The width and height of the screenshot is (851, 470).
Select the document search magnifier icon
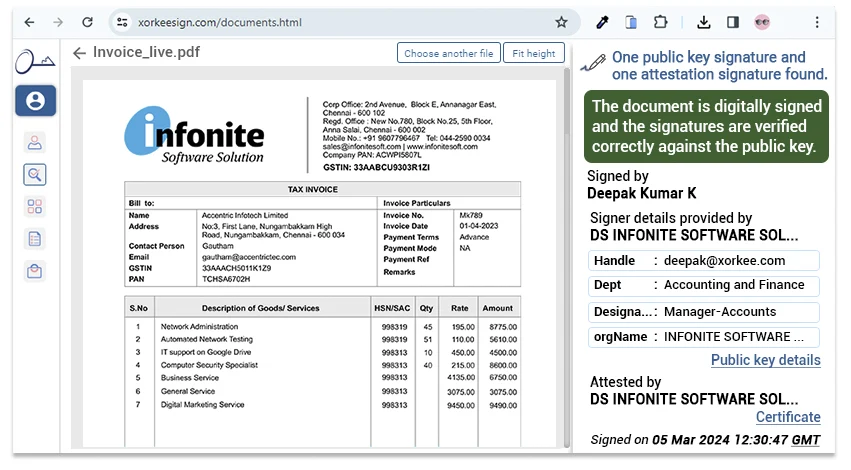[x=35, y=175]
